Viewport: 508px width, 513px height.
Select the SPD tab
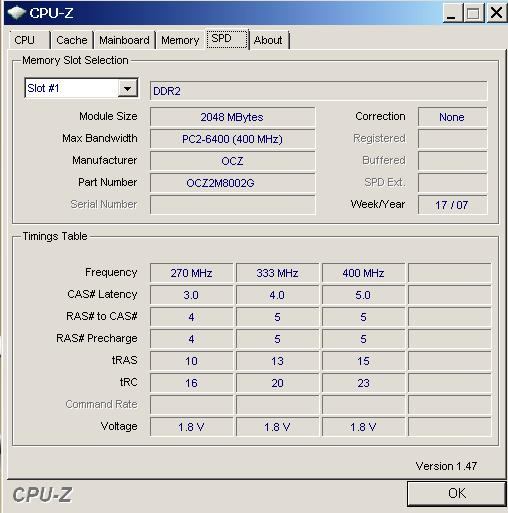[x=227, y=39]
